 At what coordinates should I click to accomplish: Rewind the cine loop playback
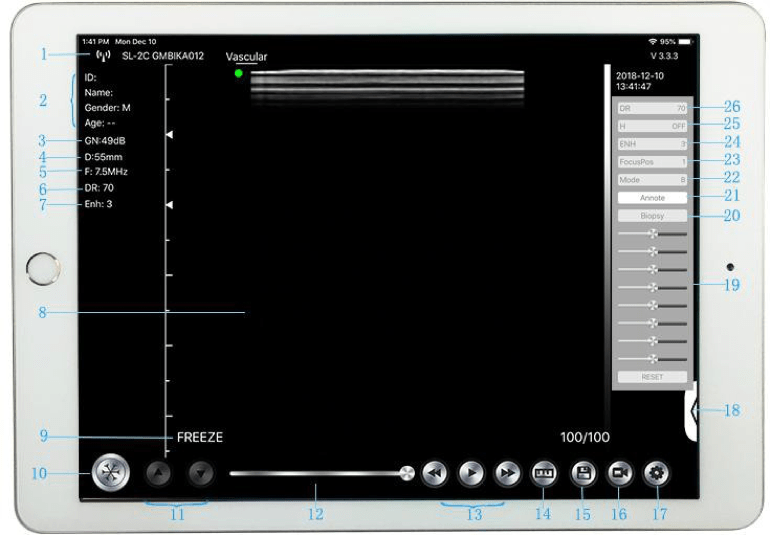click(435, 473)
